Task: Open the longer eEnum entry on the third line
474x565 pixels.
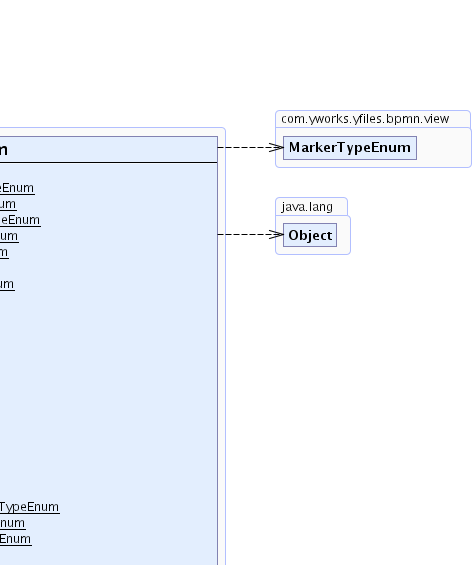Action: 20,220
